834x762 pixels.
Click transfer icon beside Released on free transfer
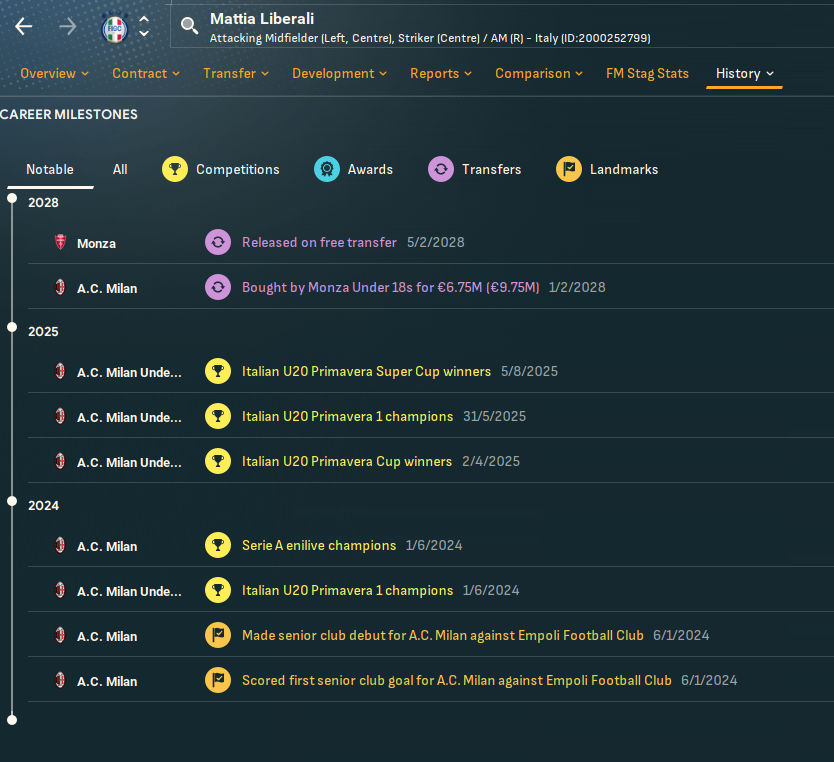point(217,242)
